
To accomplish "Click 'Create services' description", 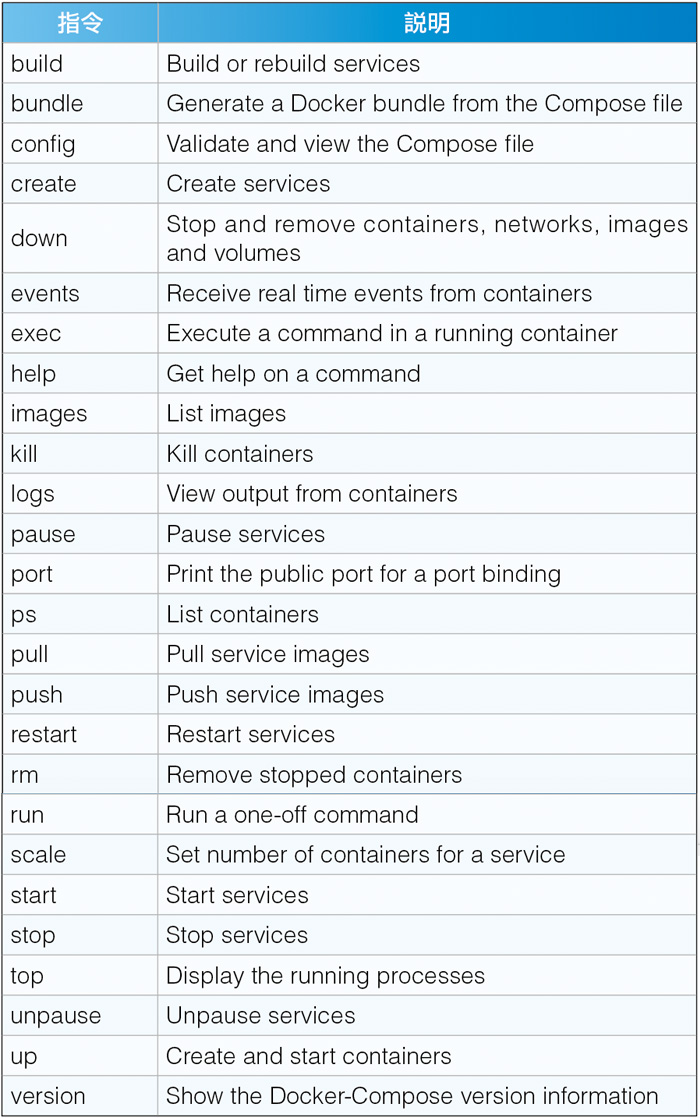I will (x=248, y=184).
